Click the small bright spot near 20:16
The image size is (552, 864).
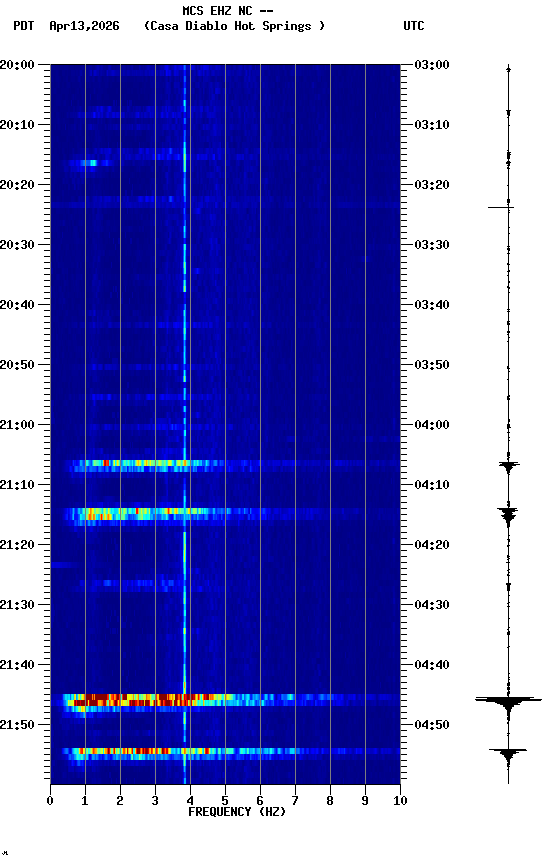point(89,163)
